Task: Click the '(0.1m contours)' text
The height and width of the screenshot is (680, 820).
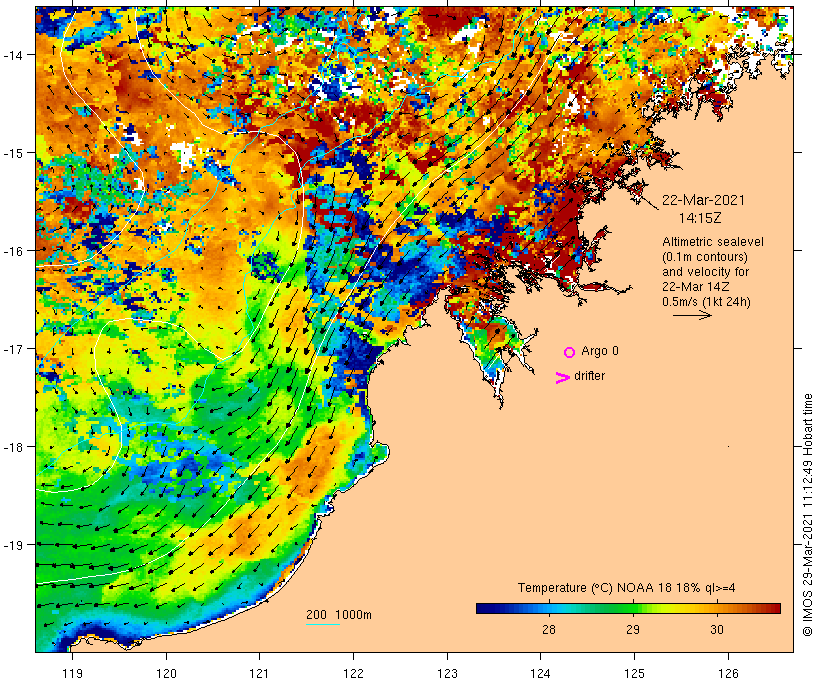Action: tap(705, 257)
